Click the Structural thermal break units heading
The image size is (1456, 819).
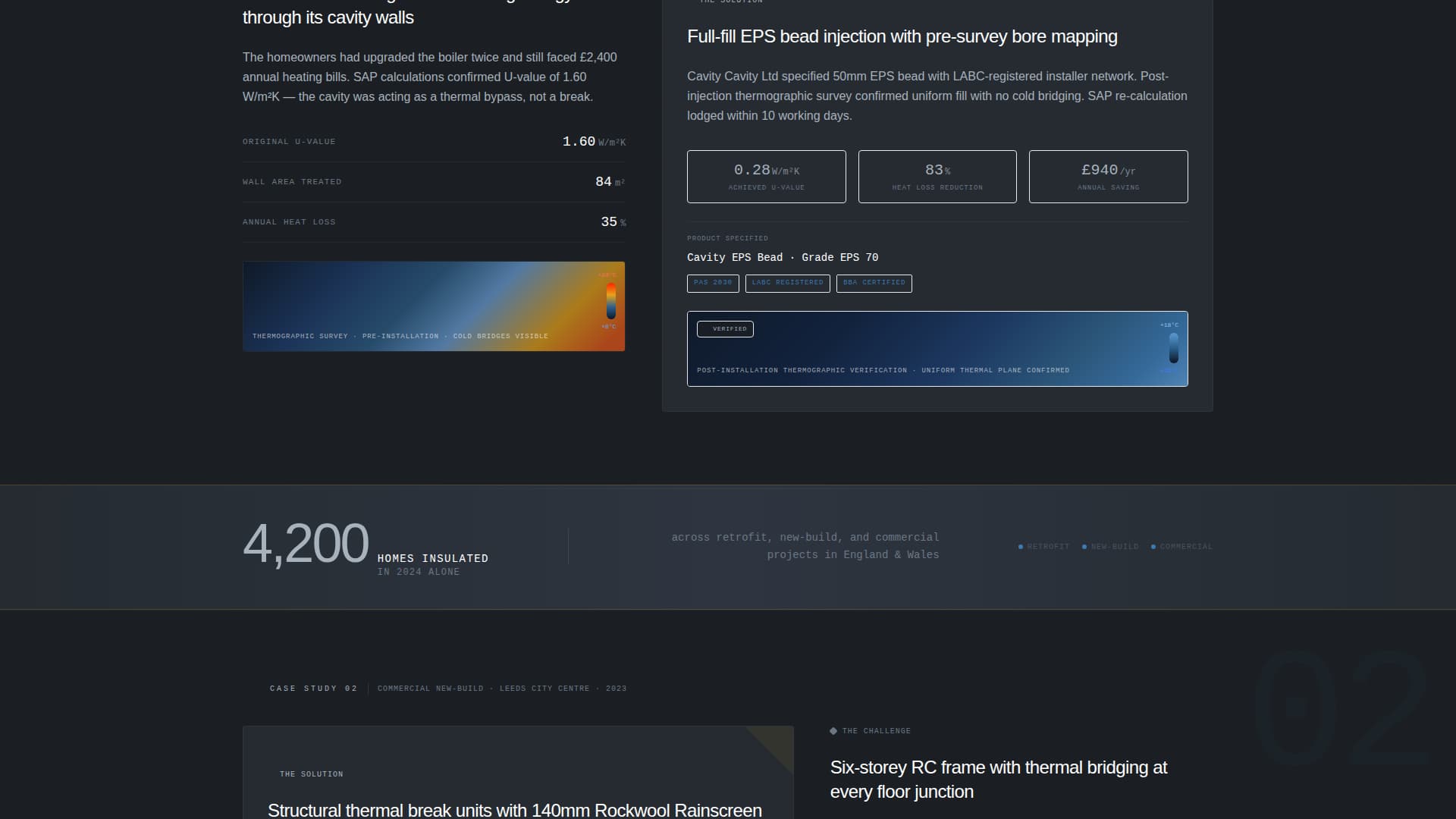[514, 810]
